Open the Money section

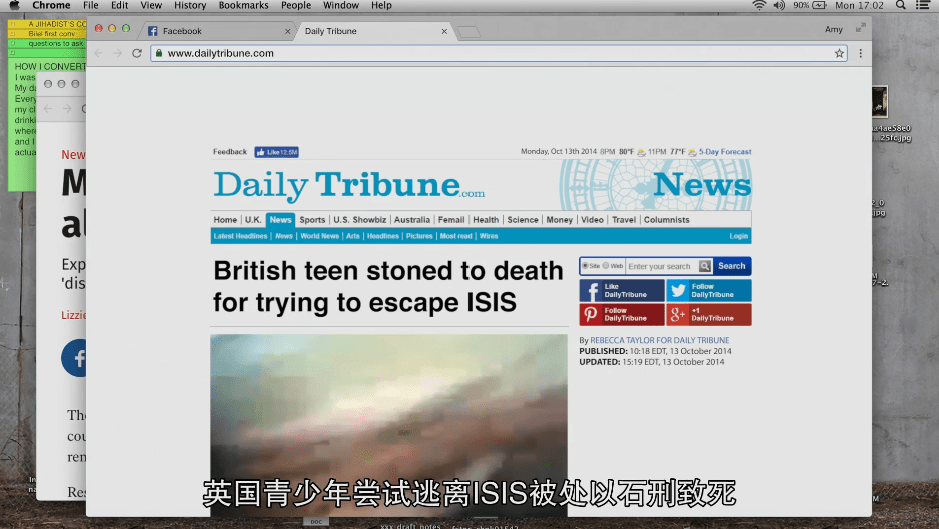click(x=559, y=220)
